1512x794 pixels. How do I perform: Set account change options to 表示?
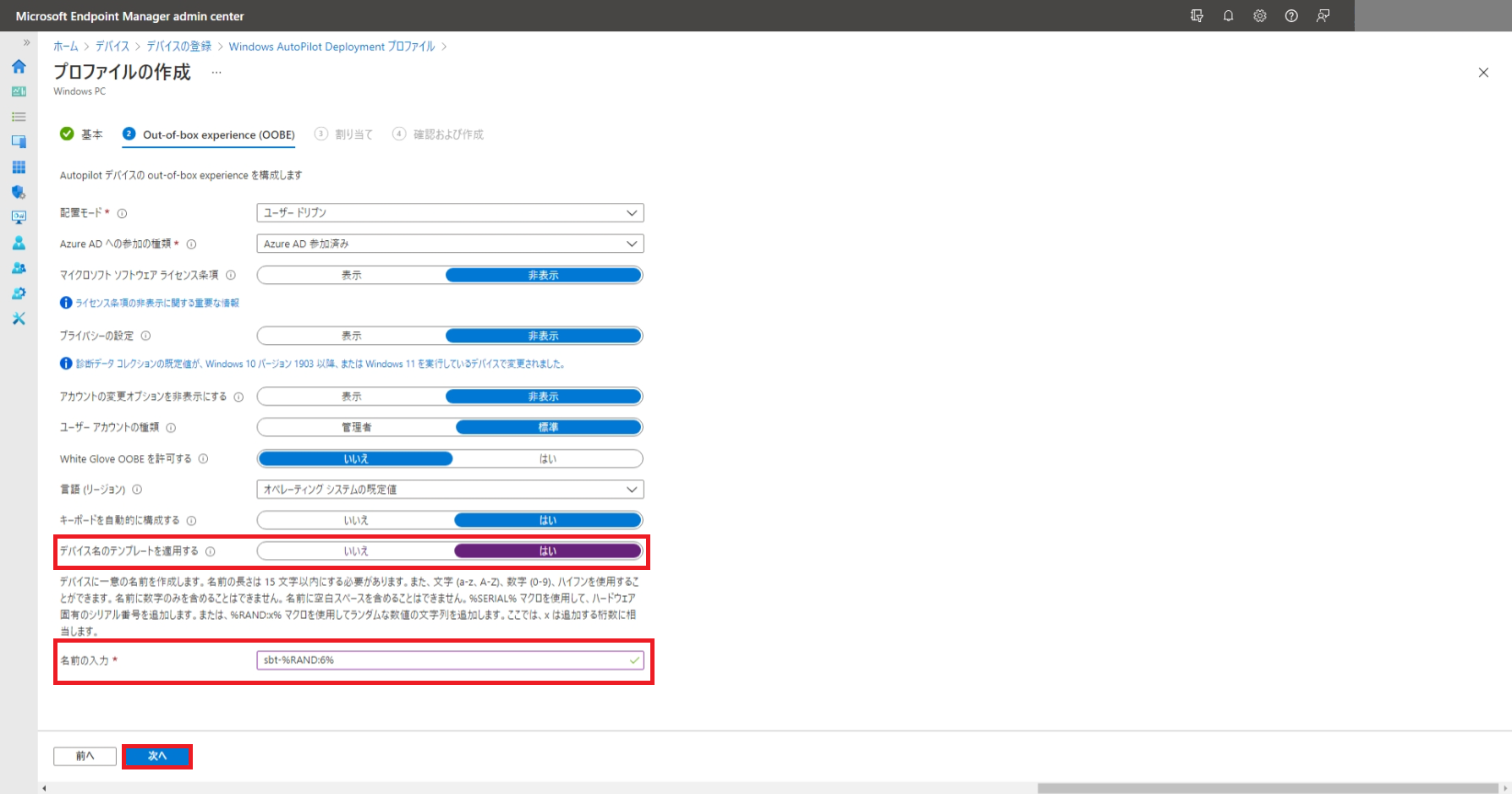click(x=352, y=397)
